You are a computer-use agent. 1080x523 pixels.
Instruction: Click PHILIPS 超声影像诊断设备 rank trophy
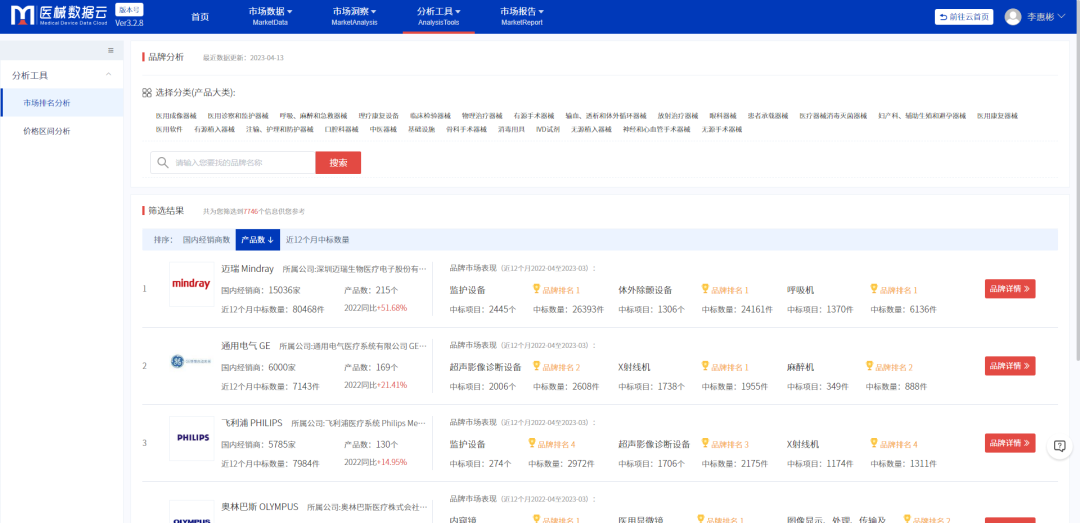pyautogui.click(x=705, y=444)
